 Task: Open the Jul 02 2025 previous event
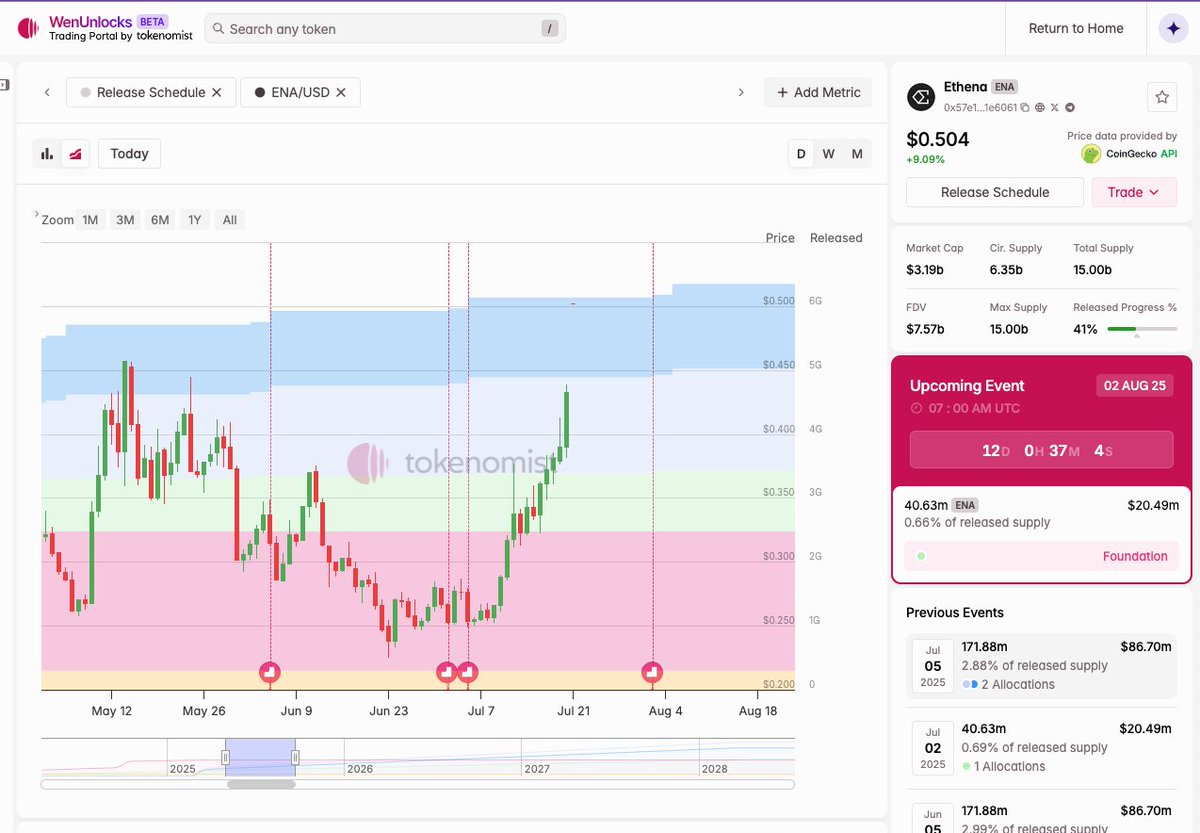1041,748
